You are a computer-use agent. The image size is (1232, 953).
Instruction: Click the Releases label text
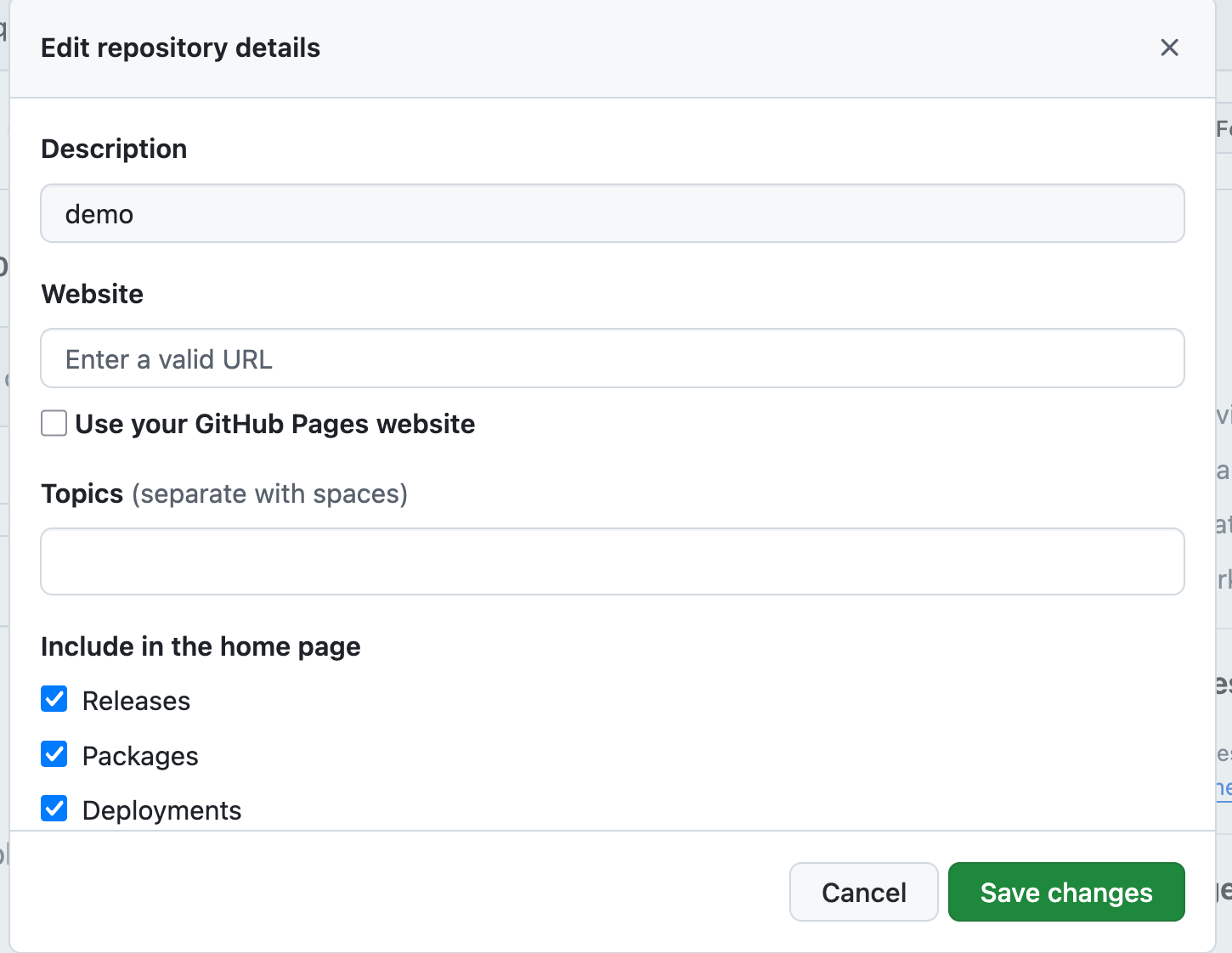coord(136,701)
